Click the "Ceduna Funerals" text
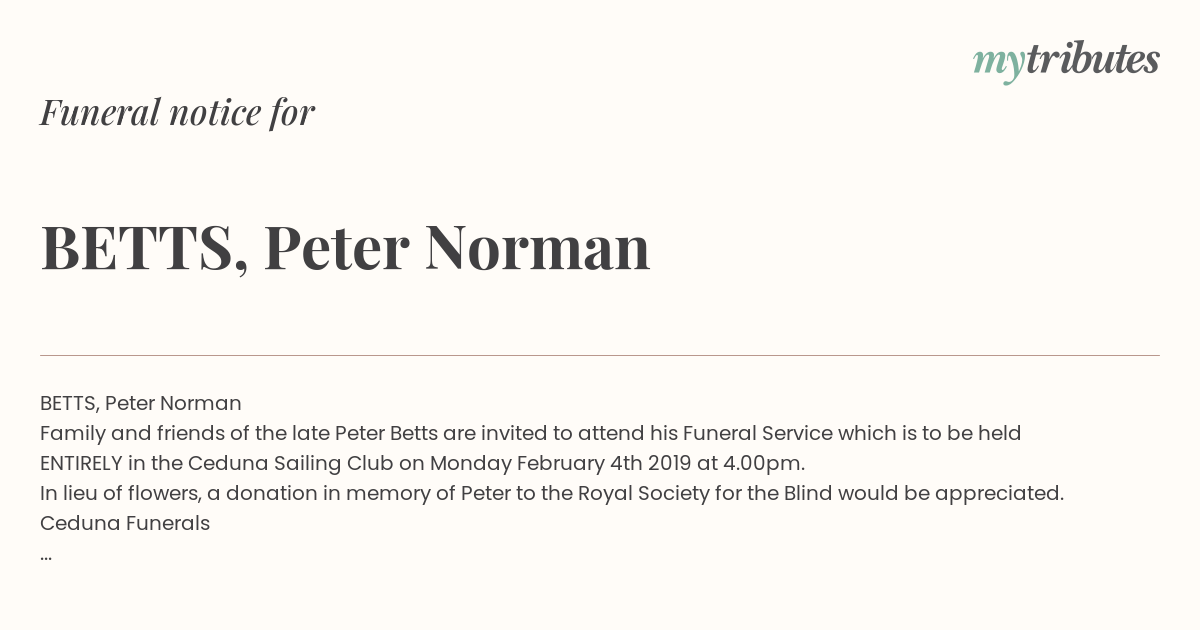1200x630 pixels. (x=125, y=523)
